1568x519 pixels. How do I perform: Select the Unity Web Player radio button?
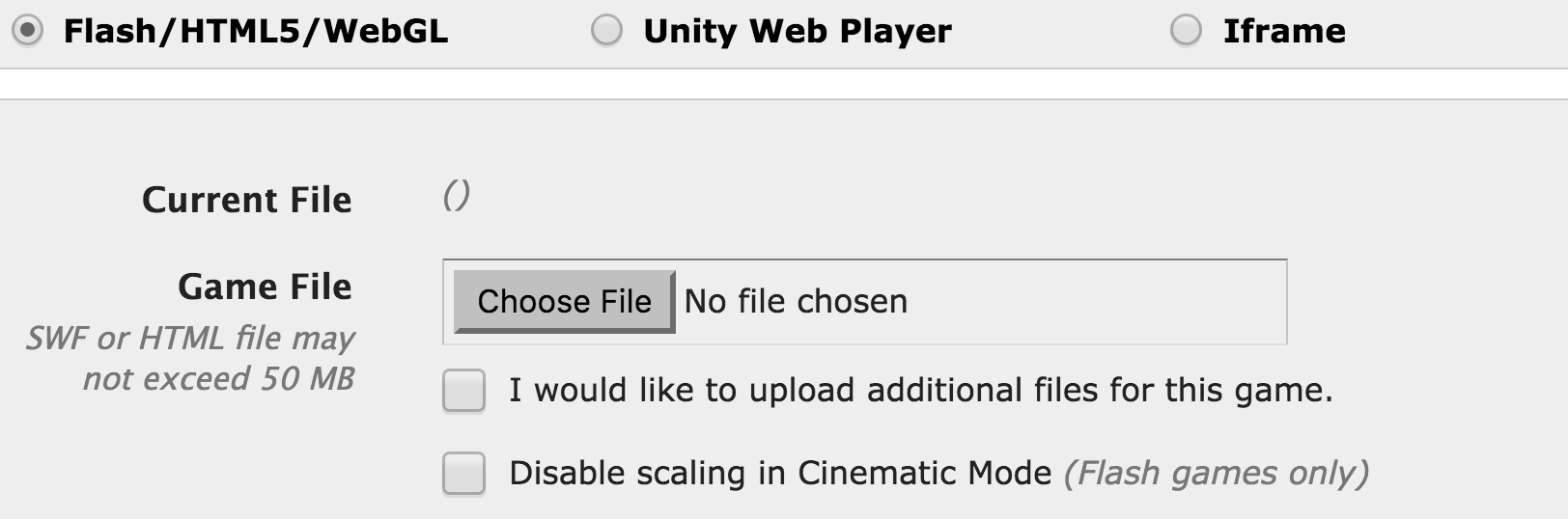click(606, 31)
